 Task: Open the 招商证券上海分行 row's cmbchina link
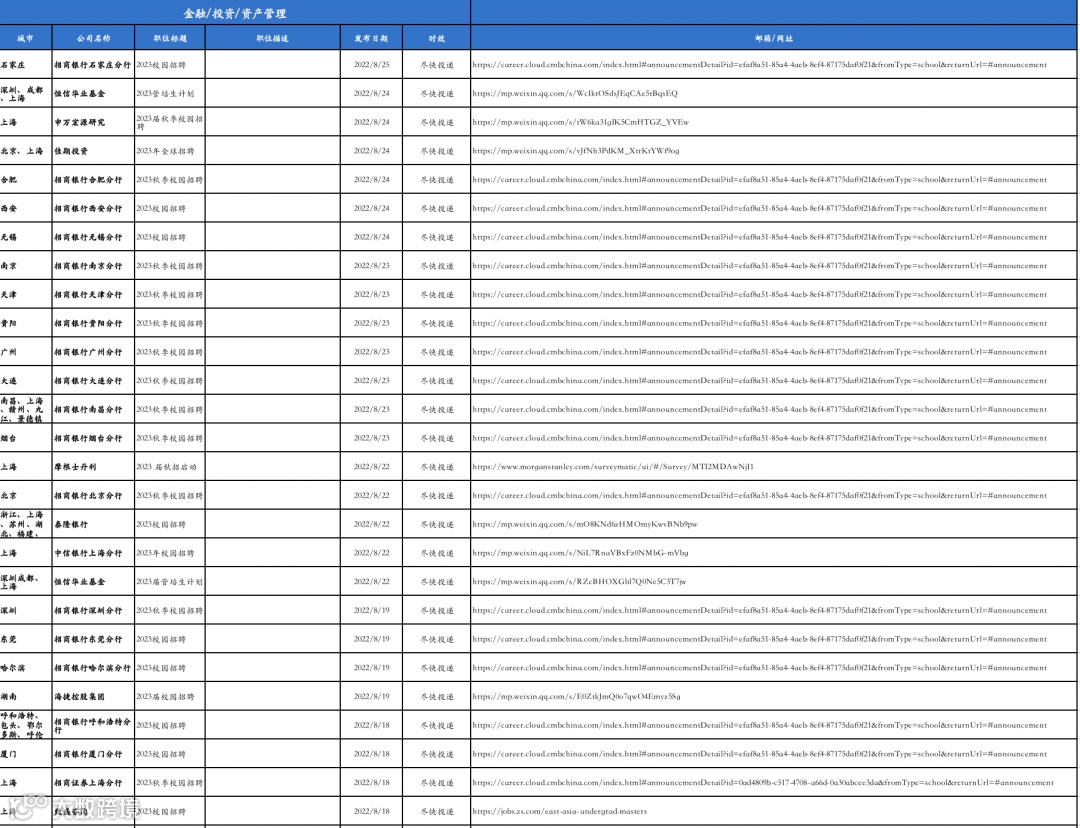[763, 783]
